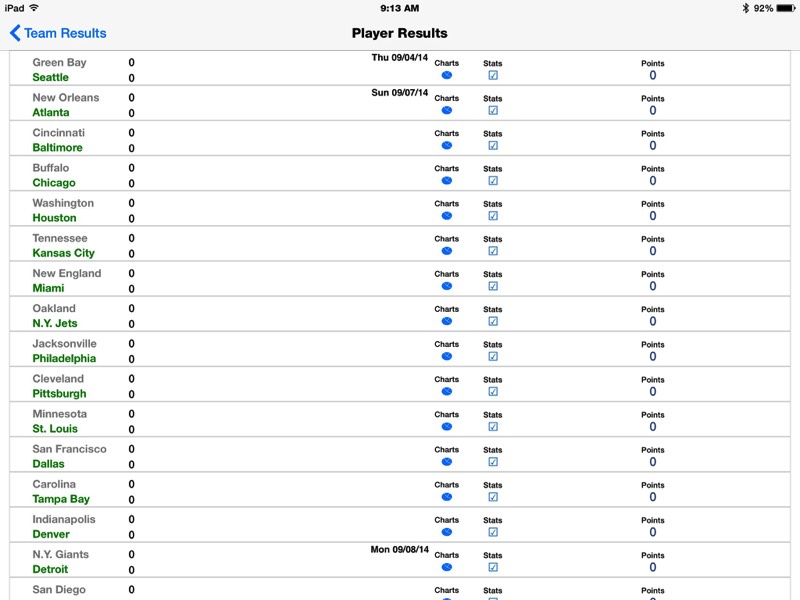This screenshot has width=800, height=600.
Task: Toggle Stats checkbox for Jacksonville vs Philadelphia
Action: pos(493,357)
